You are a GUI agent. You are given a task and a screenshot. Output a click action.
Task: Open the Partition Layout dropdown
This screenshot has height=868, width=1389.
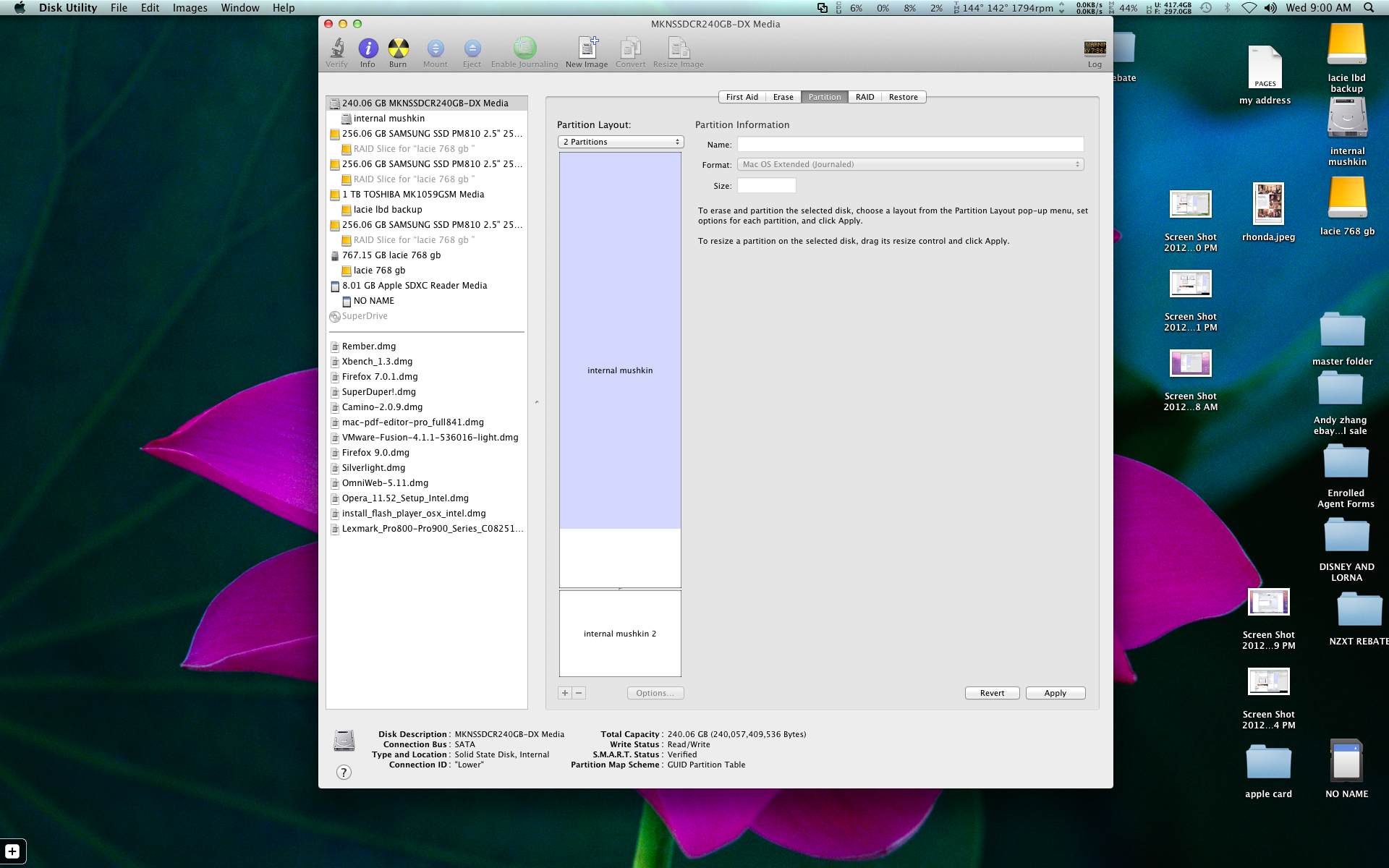(621, 142)
